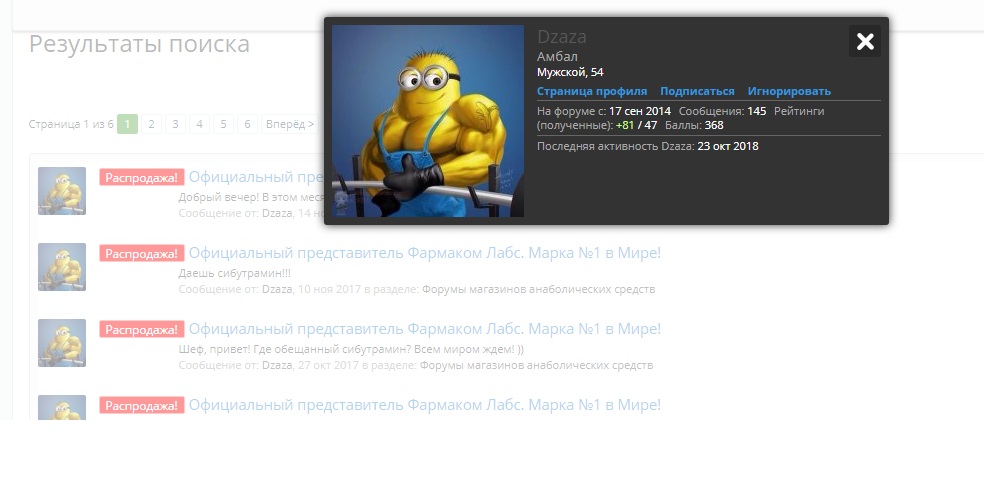Screen dimensions: 984x483
Task: Open forum section link in 10 ноя 2017 result
Action: coord(538,289)
